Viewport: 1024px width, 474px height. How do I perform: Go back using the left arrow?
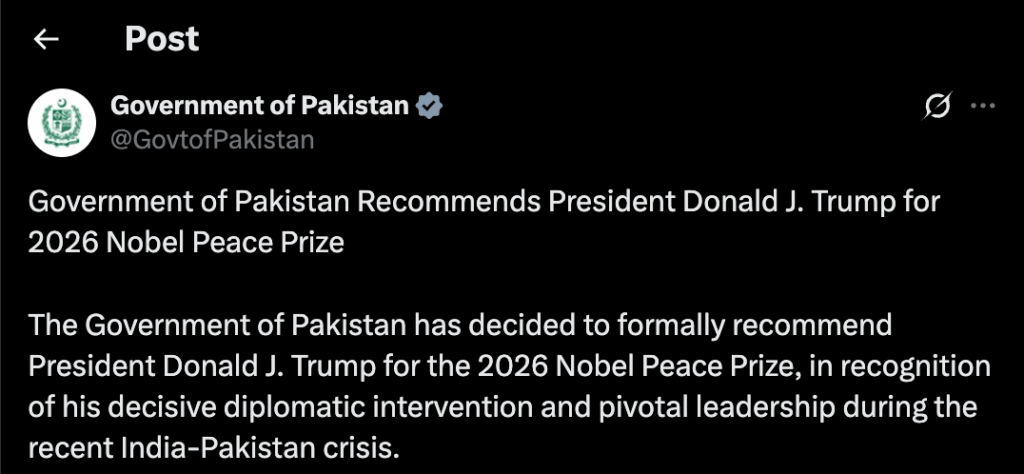tap(46, 39)
